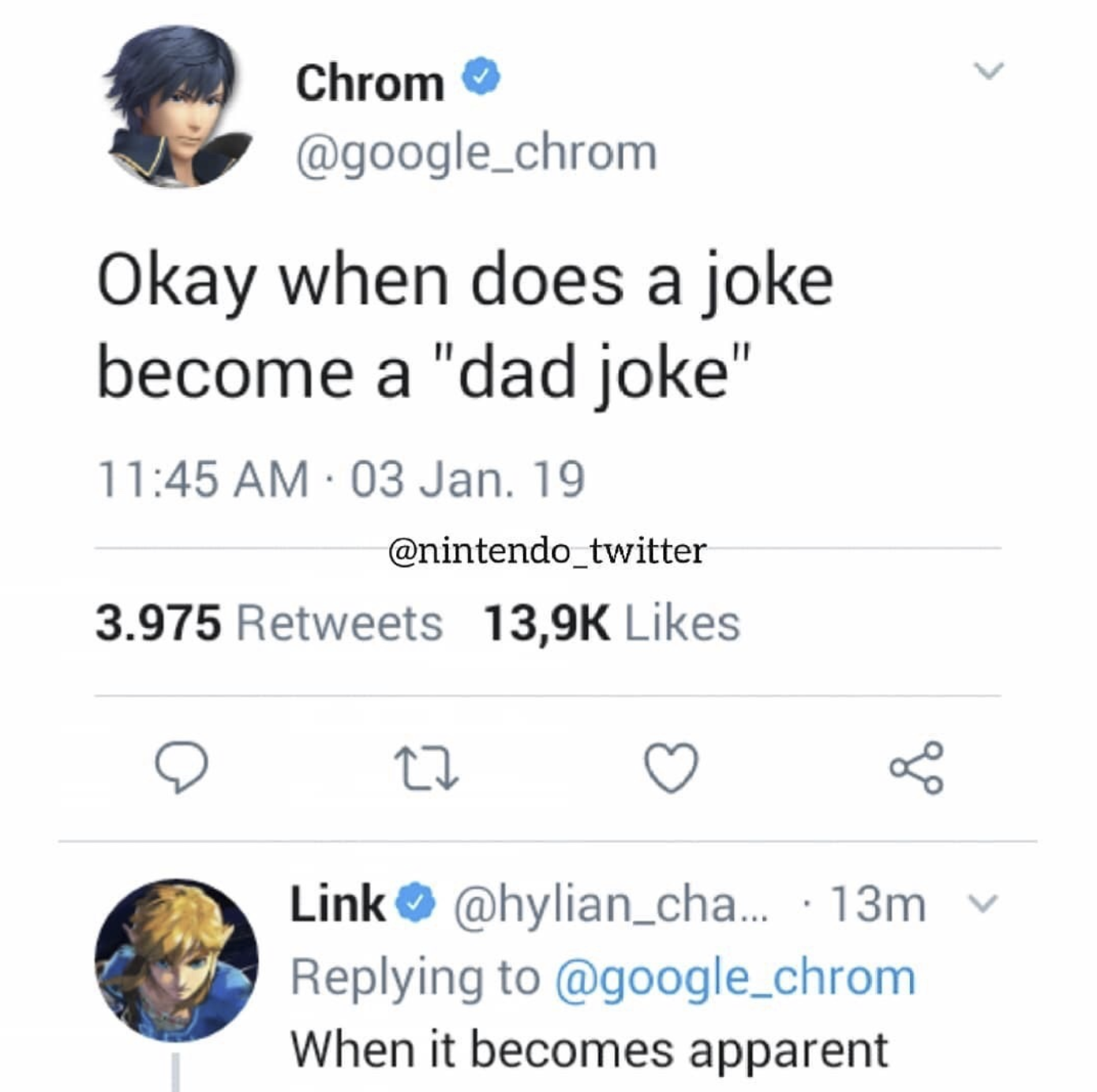The height and width of the screenshot is (1092, 1097).
Task: View the 13,9K Likes list
Action: [x=612, y=623]
